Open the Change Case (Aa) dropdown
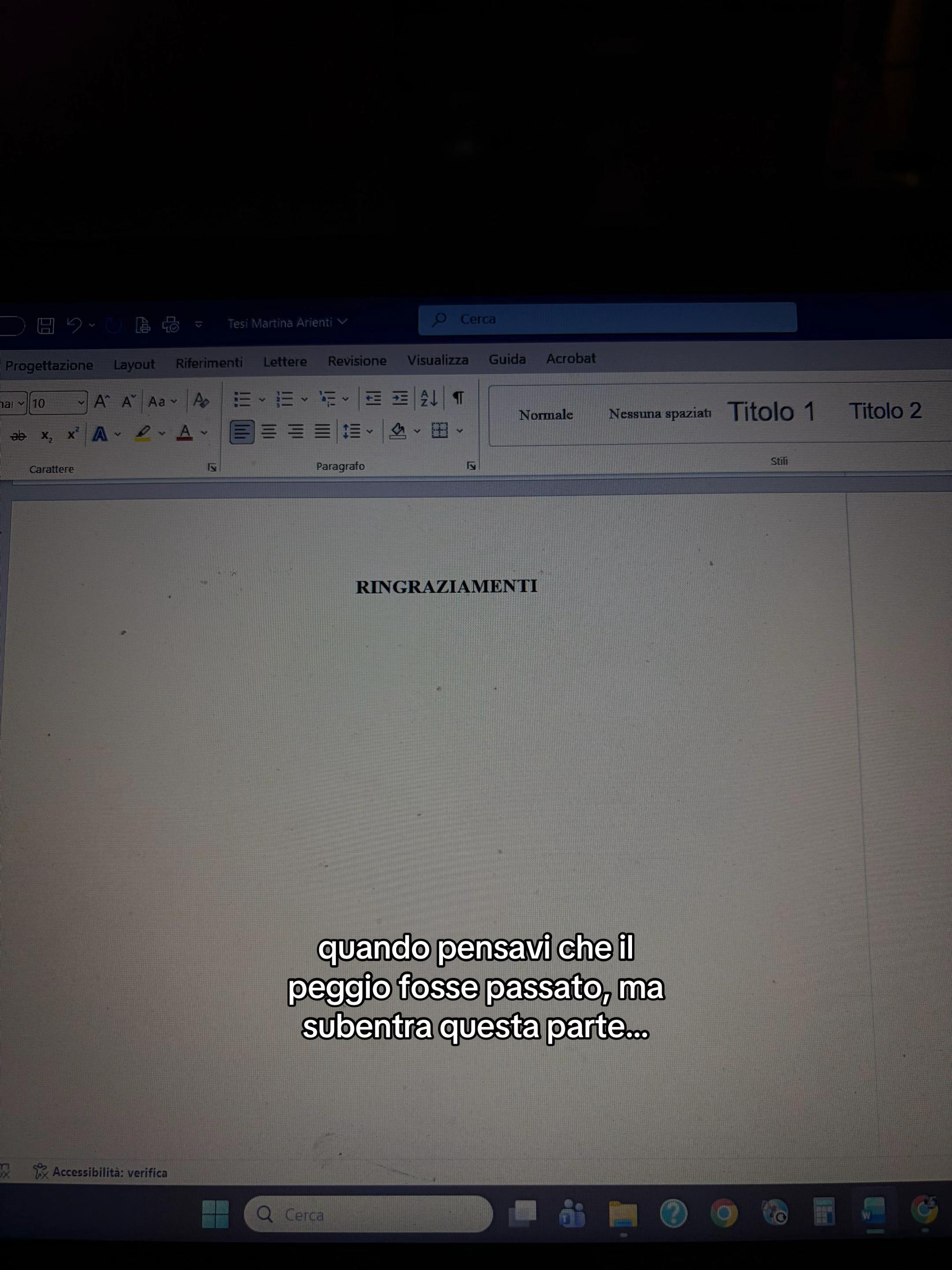Image resolution: width=952 pixels, height=1270 pixels. [x=162, y=401]
